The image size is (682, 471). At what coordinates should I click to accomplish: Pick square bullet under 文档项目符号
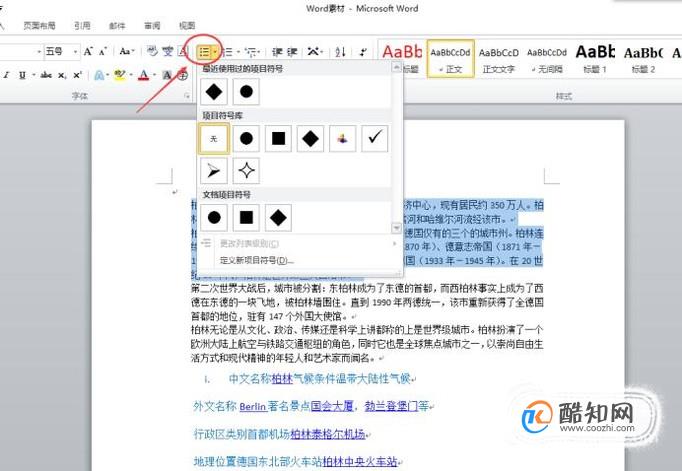[x=246, y=217]
